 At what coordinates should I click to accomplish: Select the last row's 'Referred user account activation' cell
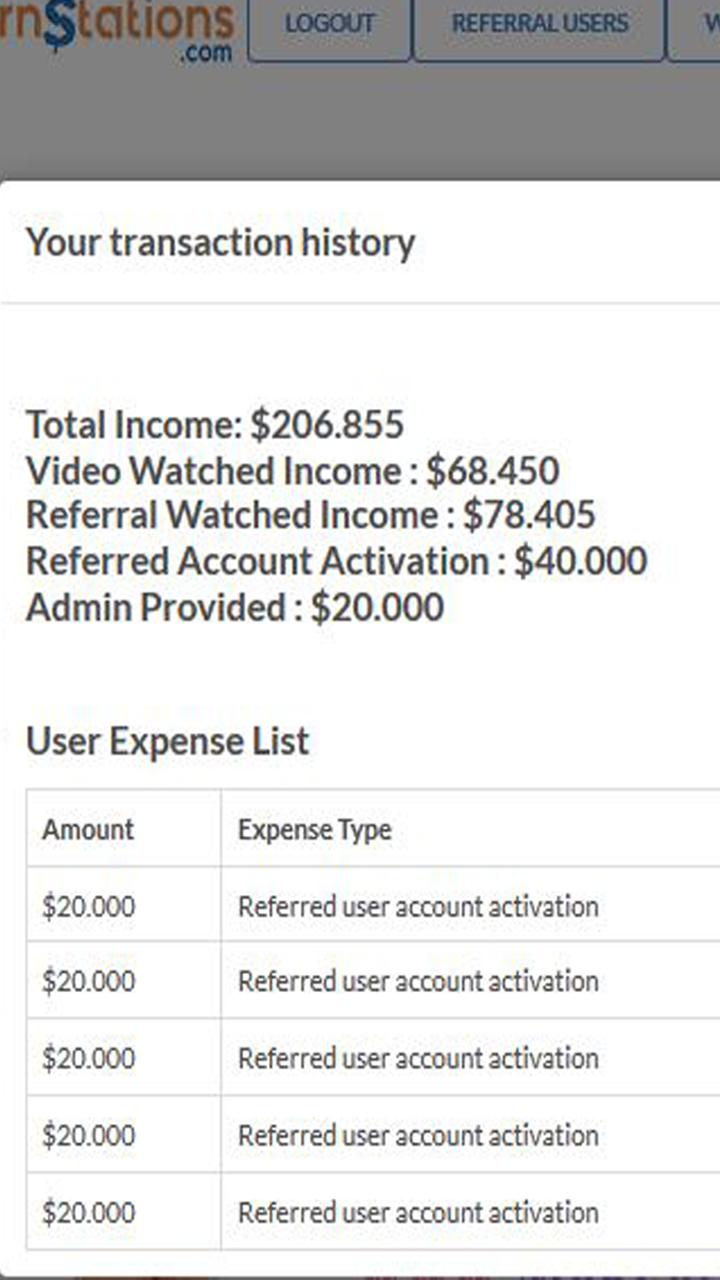coord(470,1212)
